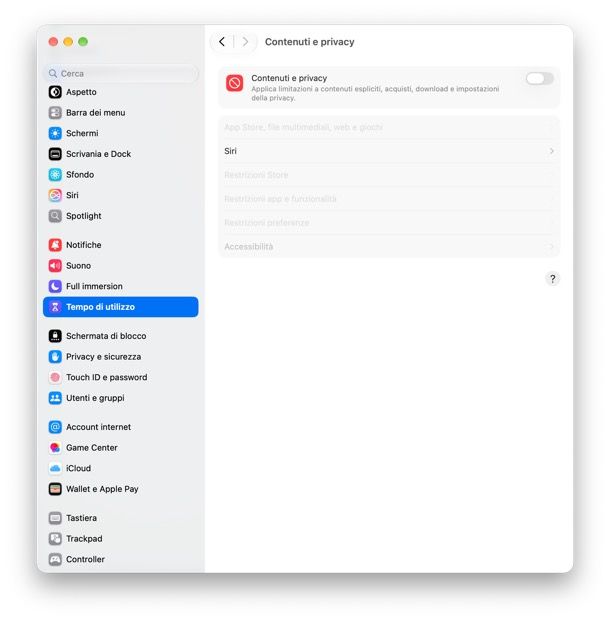Viewport: 610px width, 621px height.
Task: Go back with the left arrow
Action: point(222,42)
